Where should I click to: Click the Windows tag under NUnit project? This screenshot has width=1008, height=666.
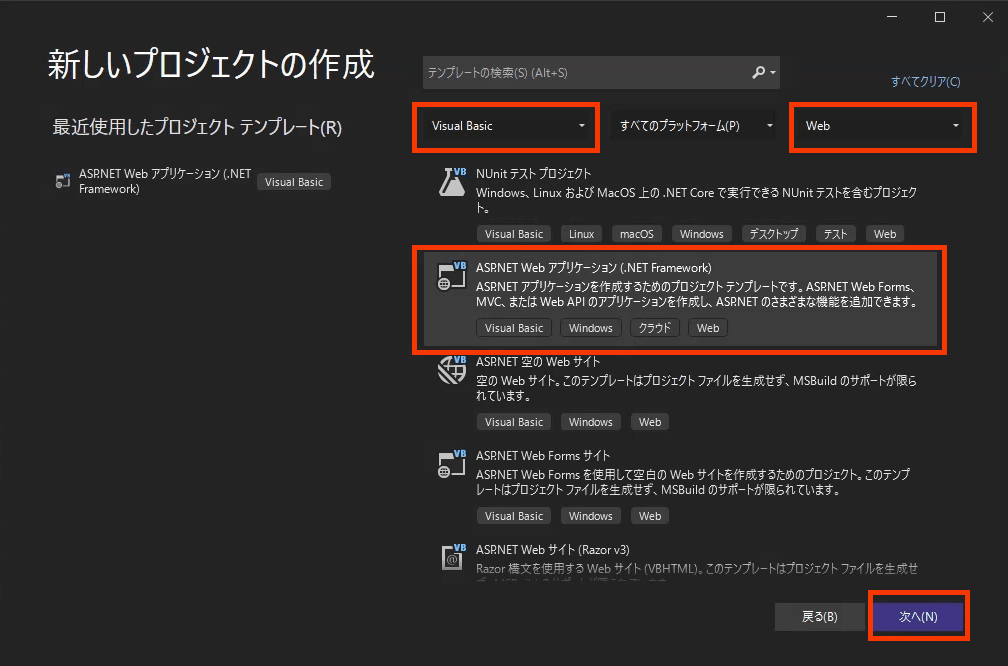coord(701,234)
